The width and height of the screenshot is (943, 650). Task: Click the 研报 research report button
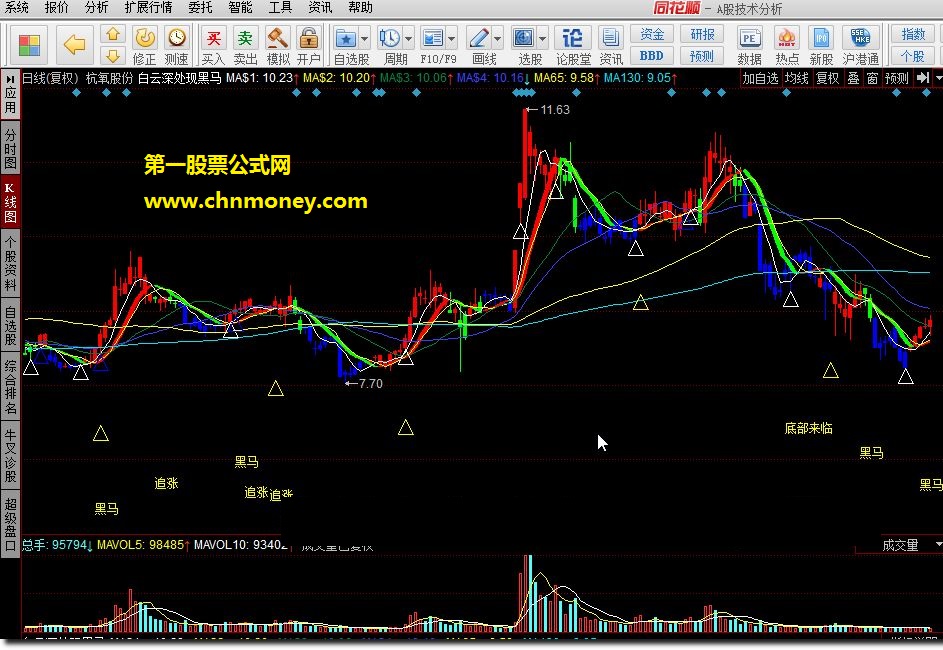pos(702,34)
